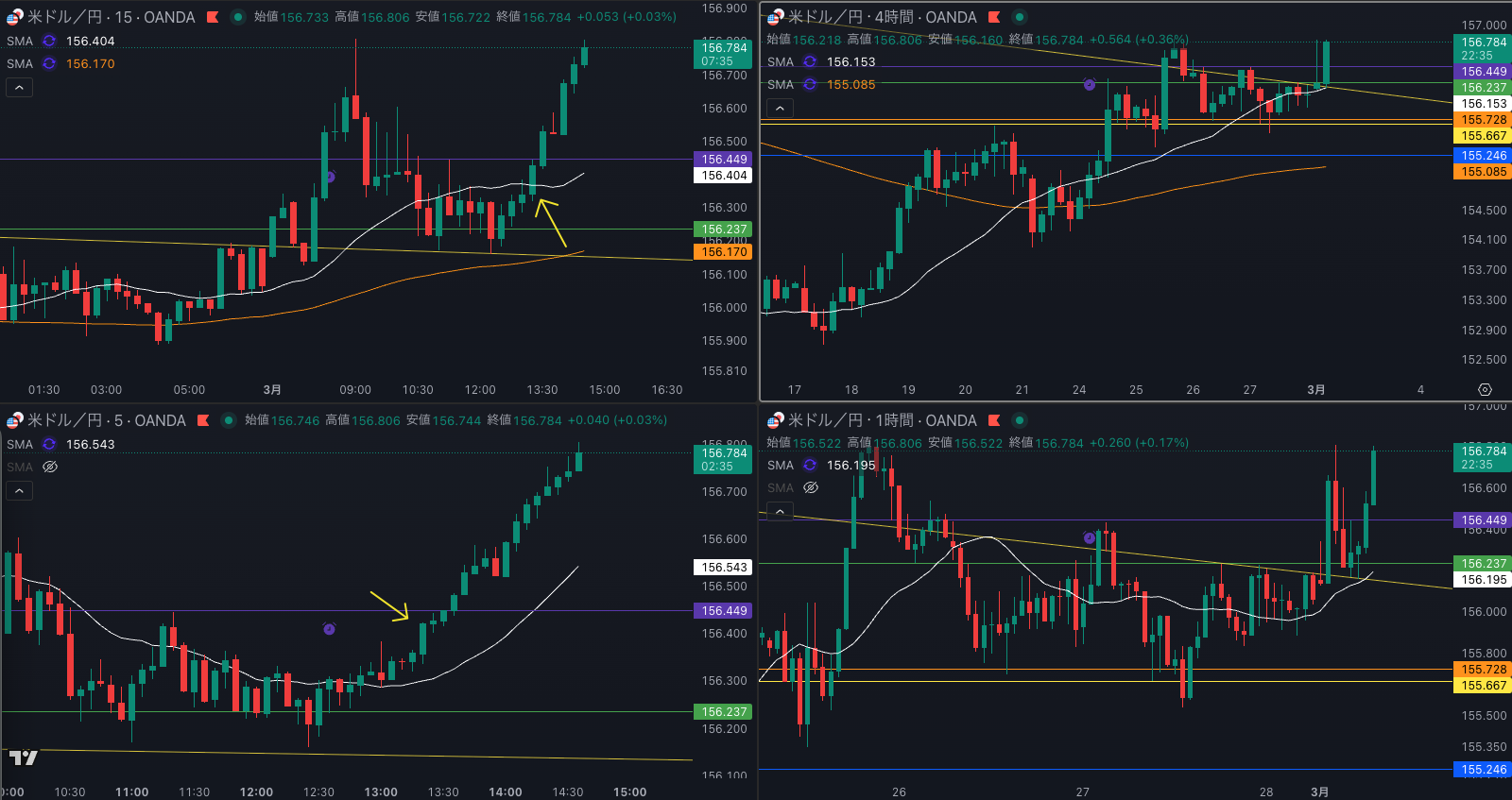
Task: Click green market status dot on 4-hour chart
Action: (x=1019, y=17)
